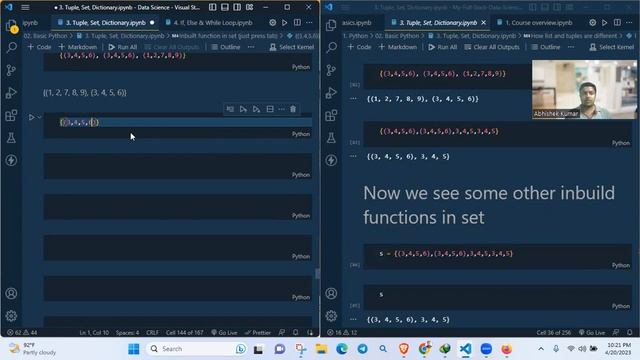Toggle panel layout in left title bar
The width and height of the screenshot is (640, 360).
tap(225, 7)
